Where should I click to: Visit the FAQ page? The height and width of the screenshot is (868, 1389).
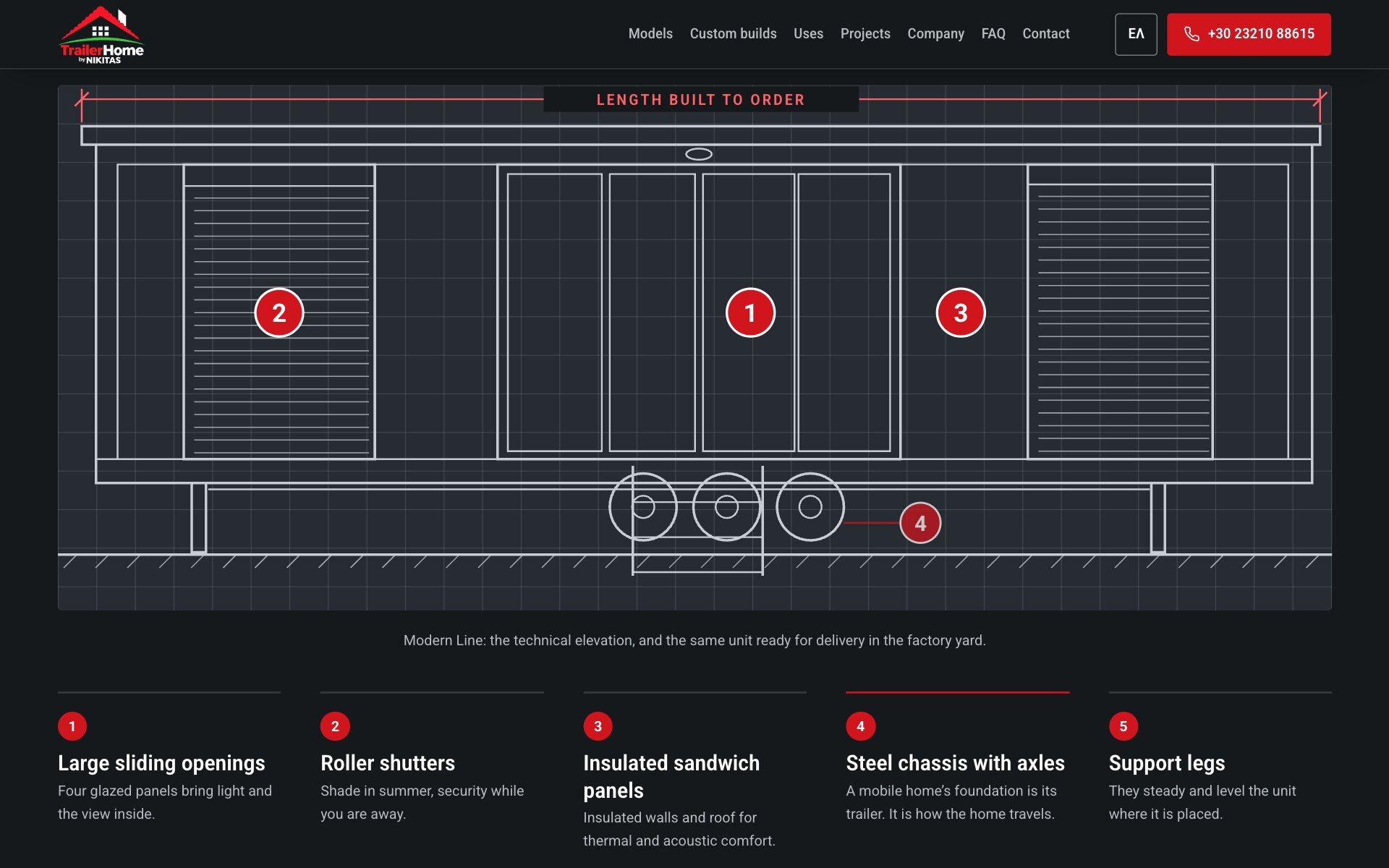point(993,34)
